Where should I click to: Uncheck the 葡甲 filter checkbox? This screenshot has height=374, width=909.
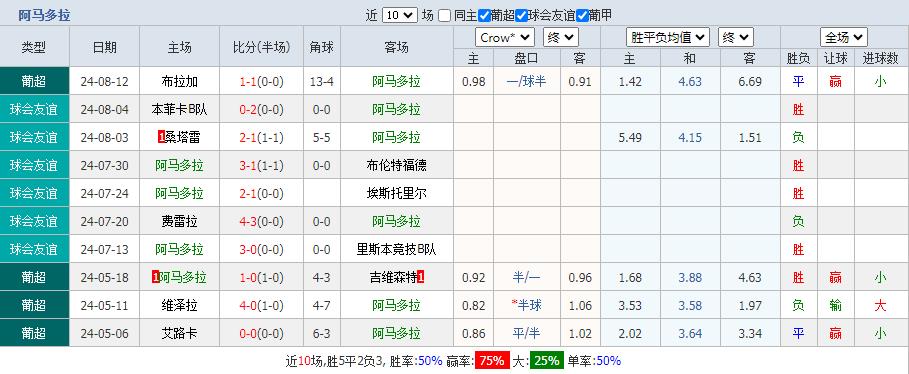(x=583, y=16)
